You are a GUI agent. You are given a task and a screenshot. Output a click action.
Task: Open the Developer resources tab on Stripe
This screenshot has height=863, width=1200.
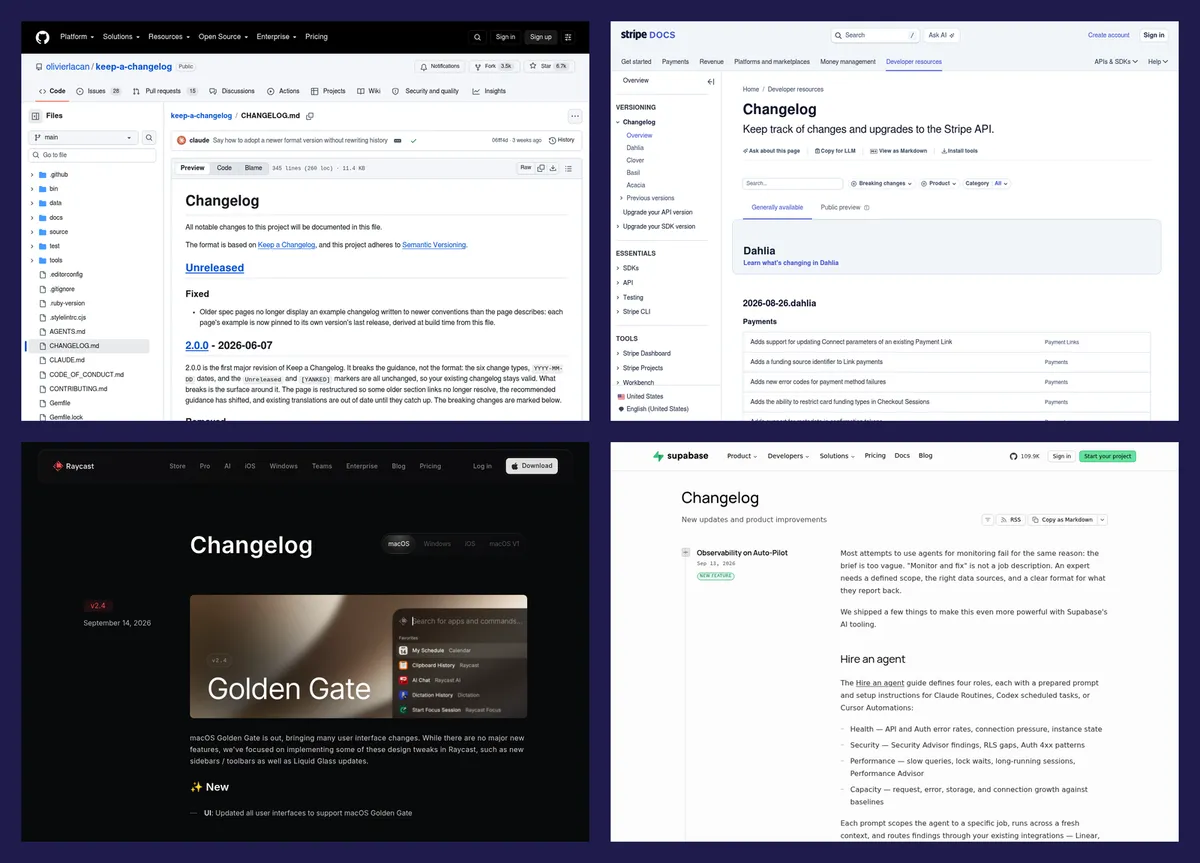point(914,62)
